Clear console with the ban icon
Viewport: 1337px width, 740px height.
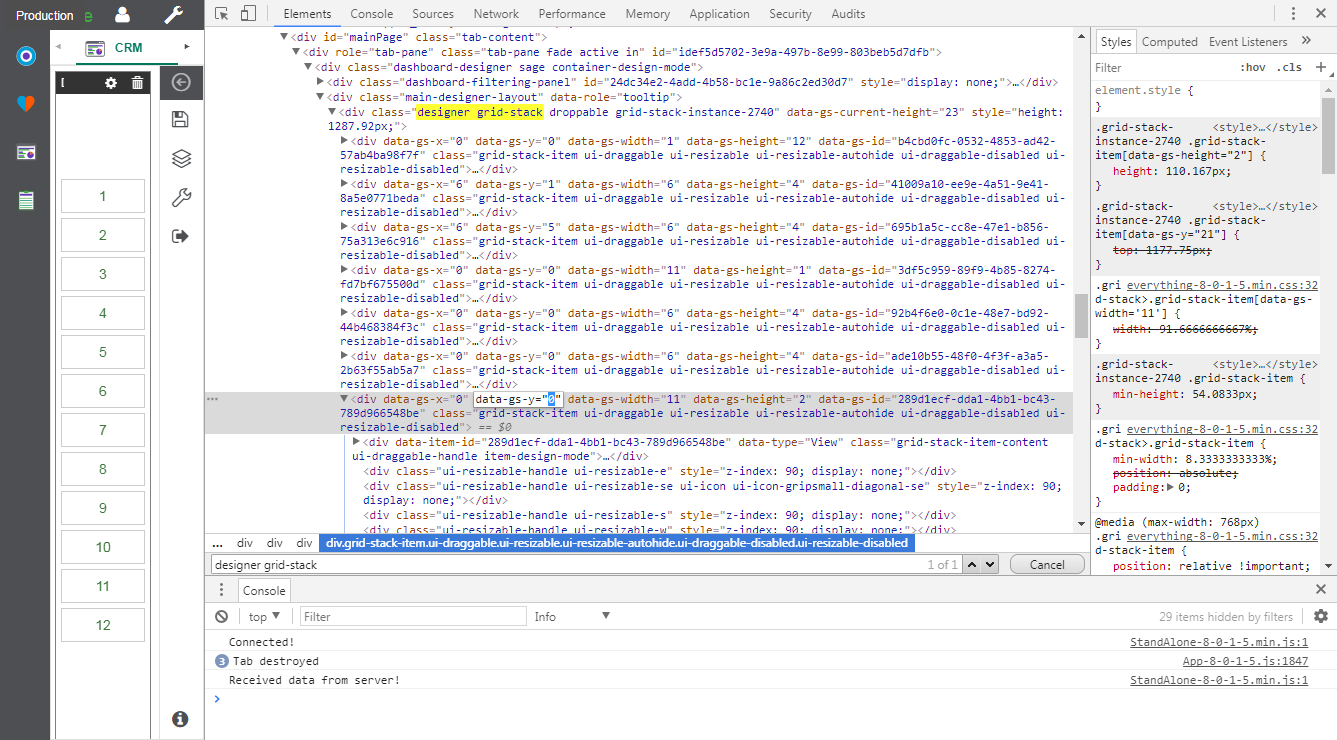(x=222, y=617)
